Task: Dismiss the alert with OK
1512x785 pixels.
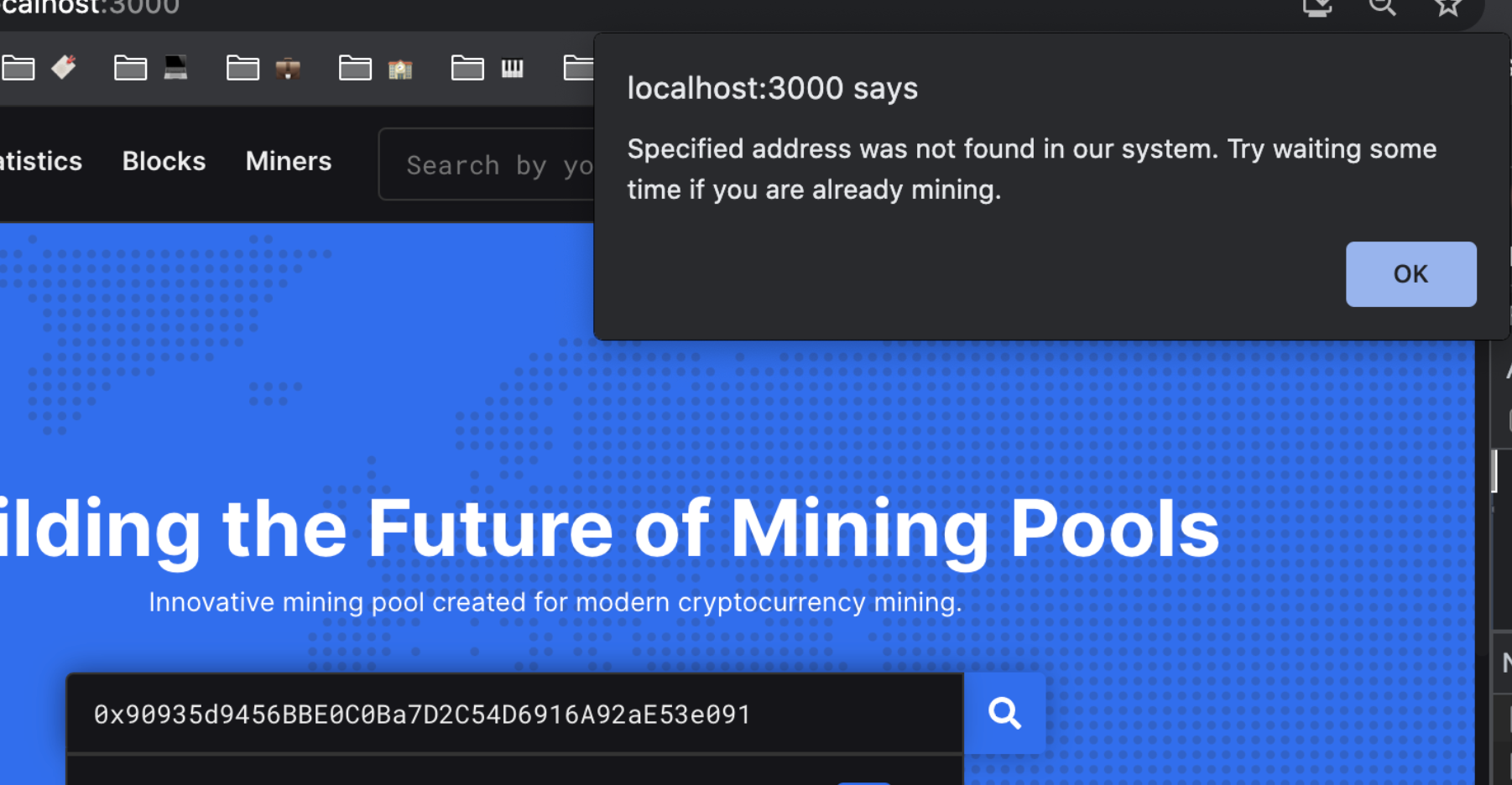Action: point(1410,273)
